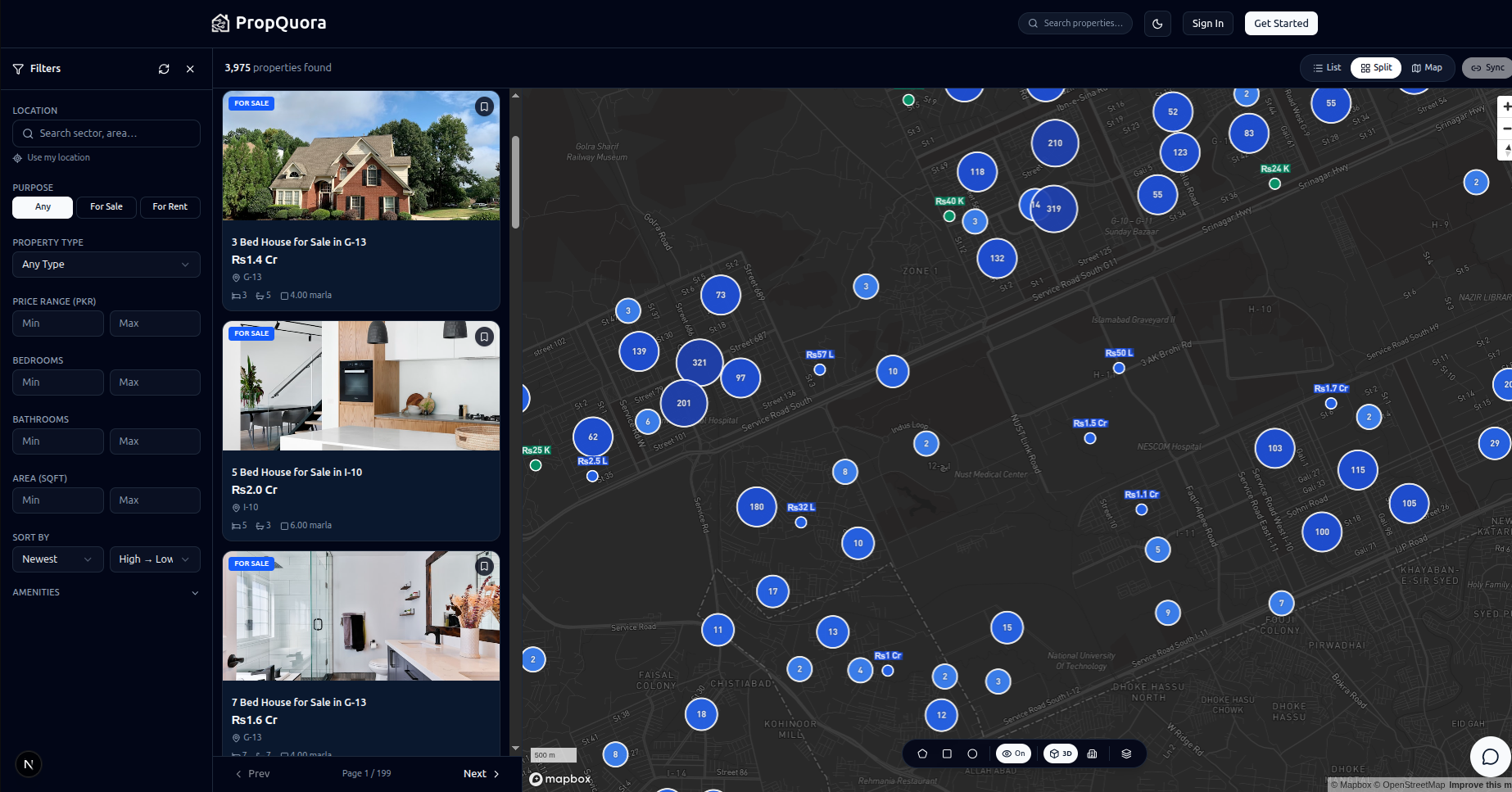
Task: Open the 3 Bed House G-13 photo
Action: 361,156
